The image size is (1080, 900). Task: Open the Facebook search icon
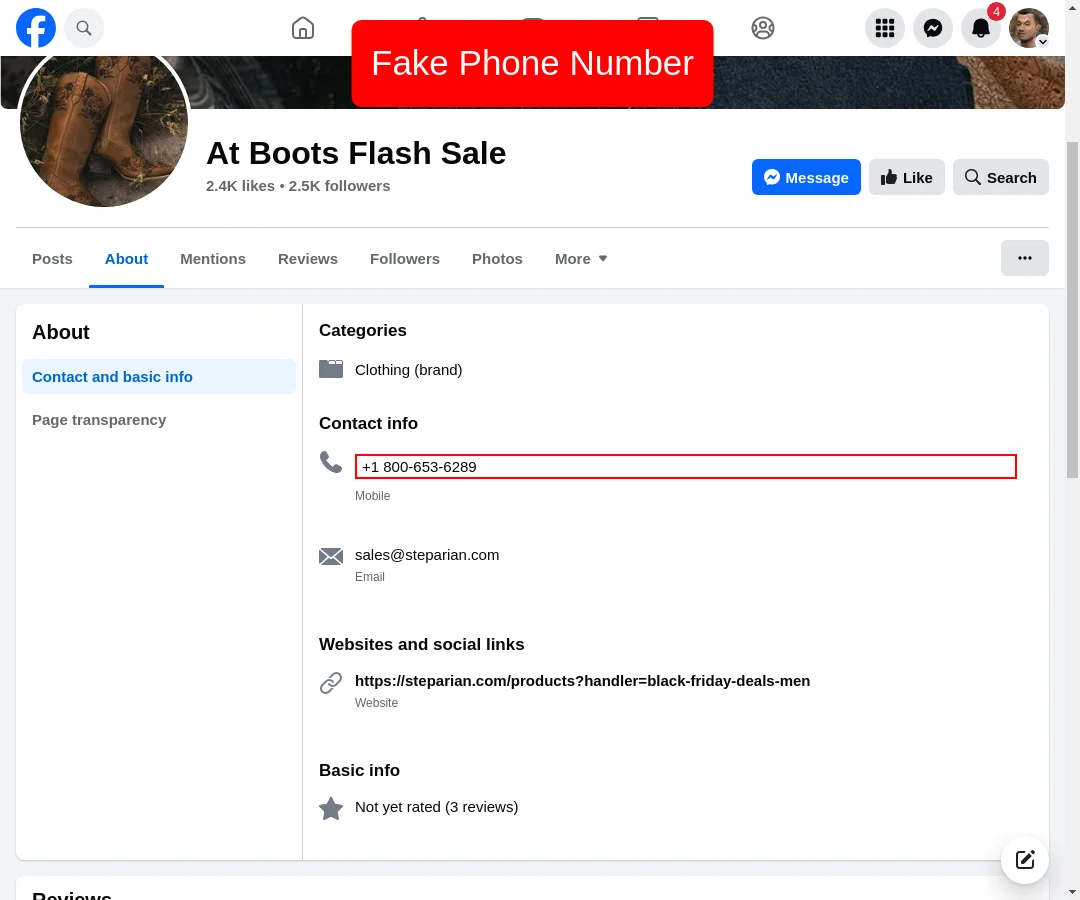tap(84, 28)
